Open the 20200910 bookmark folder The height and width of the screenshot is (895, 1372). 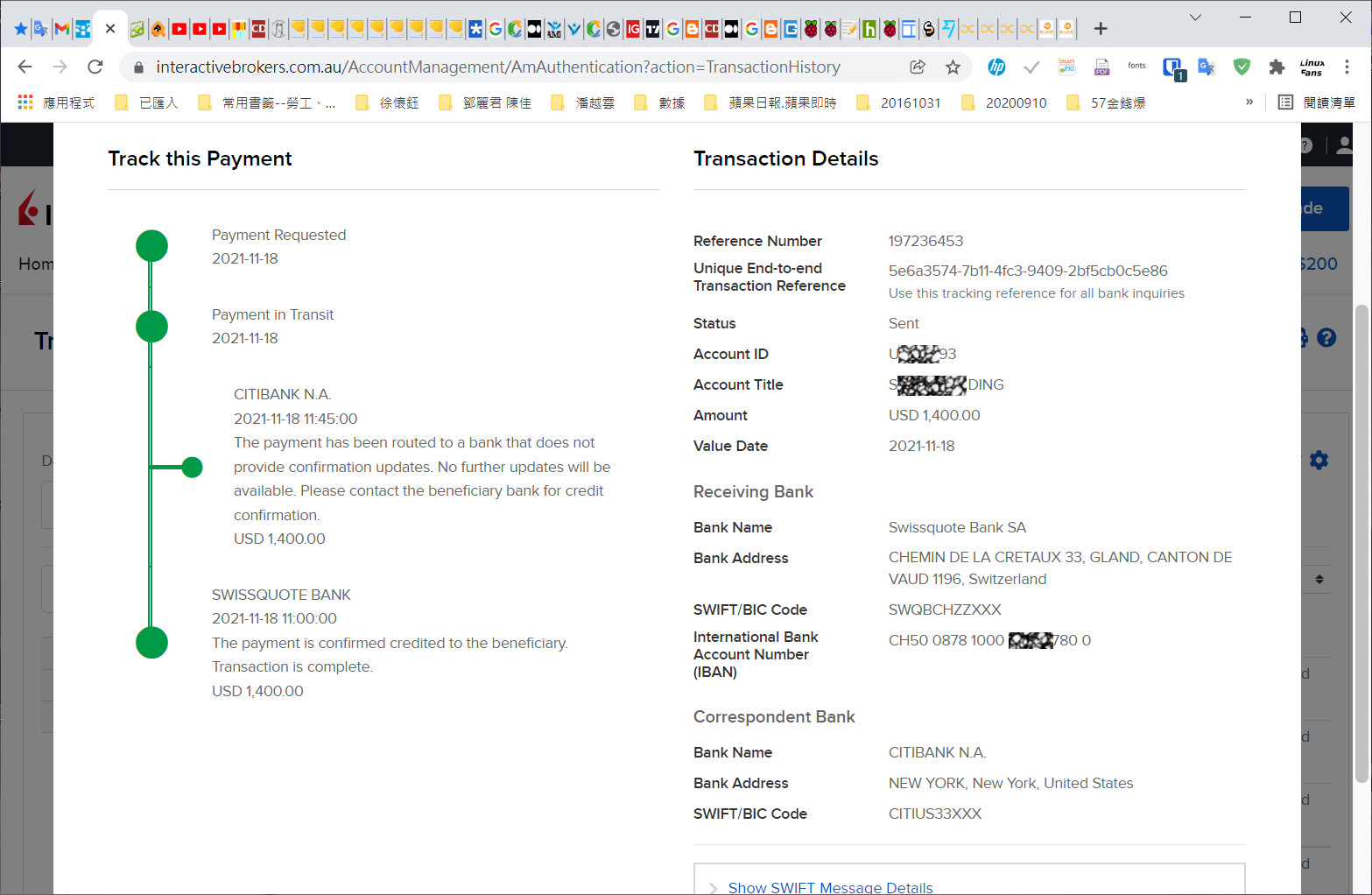coord(1003,102)
